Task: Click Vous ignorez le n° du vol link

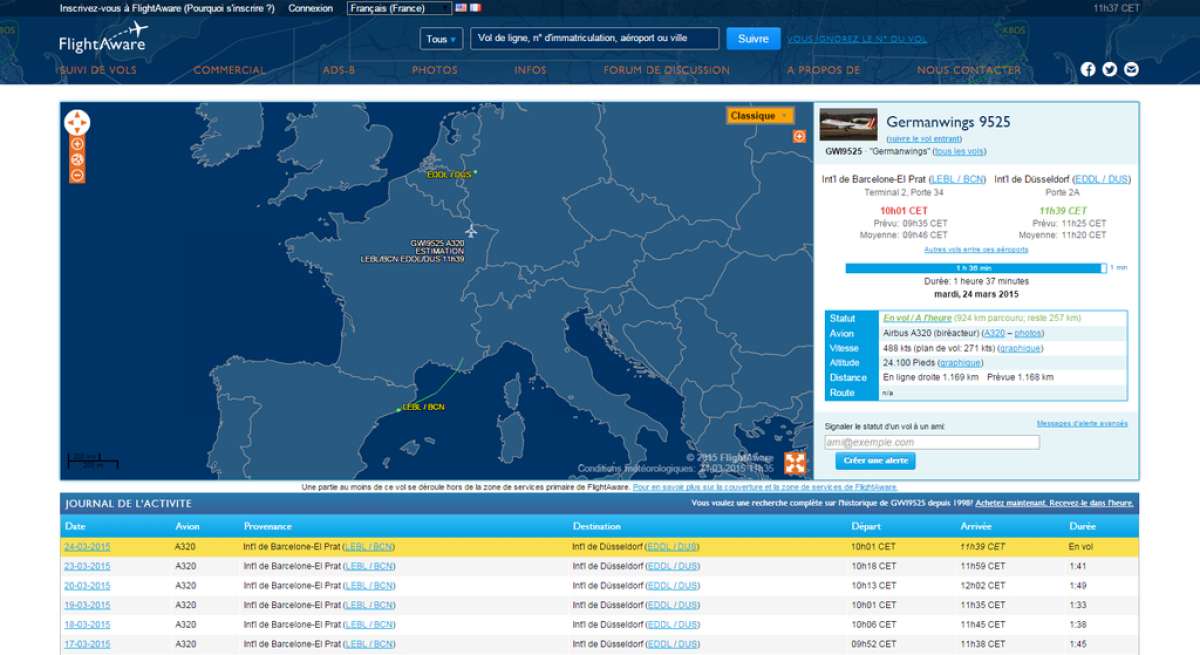Action: (857, 39)
